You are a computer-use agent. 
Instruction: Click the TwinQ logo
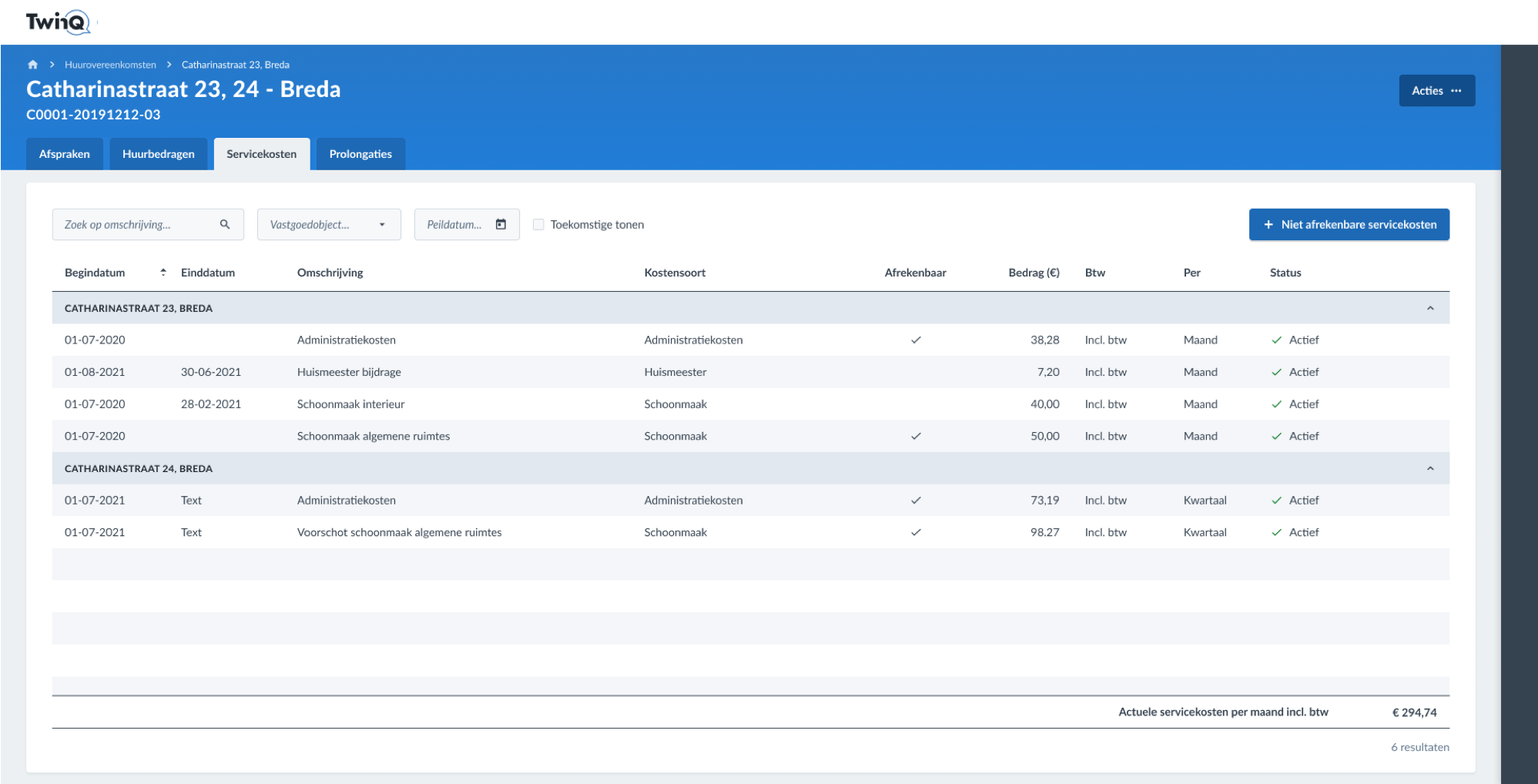(x=58, y=22)
